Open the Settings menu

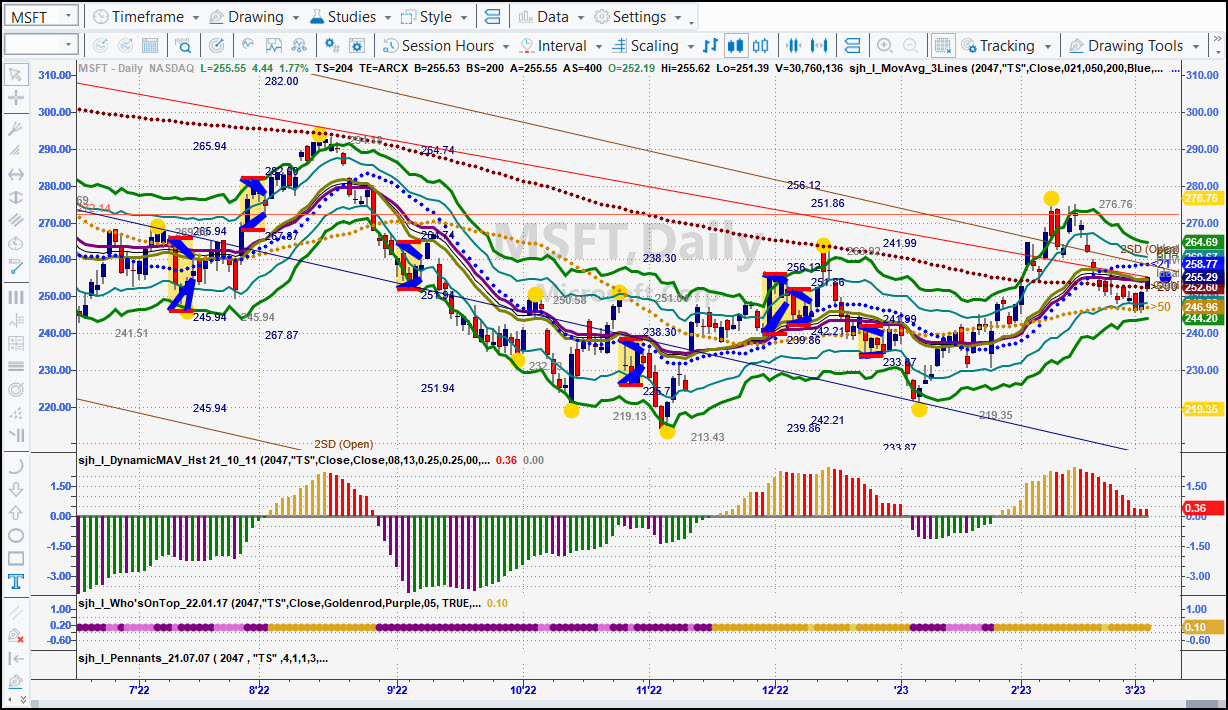639,17
